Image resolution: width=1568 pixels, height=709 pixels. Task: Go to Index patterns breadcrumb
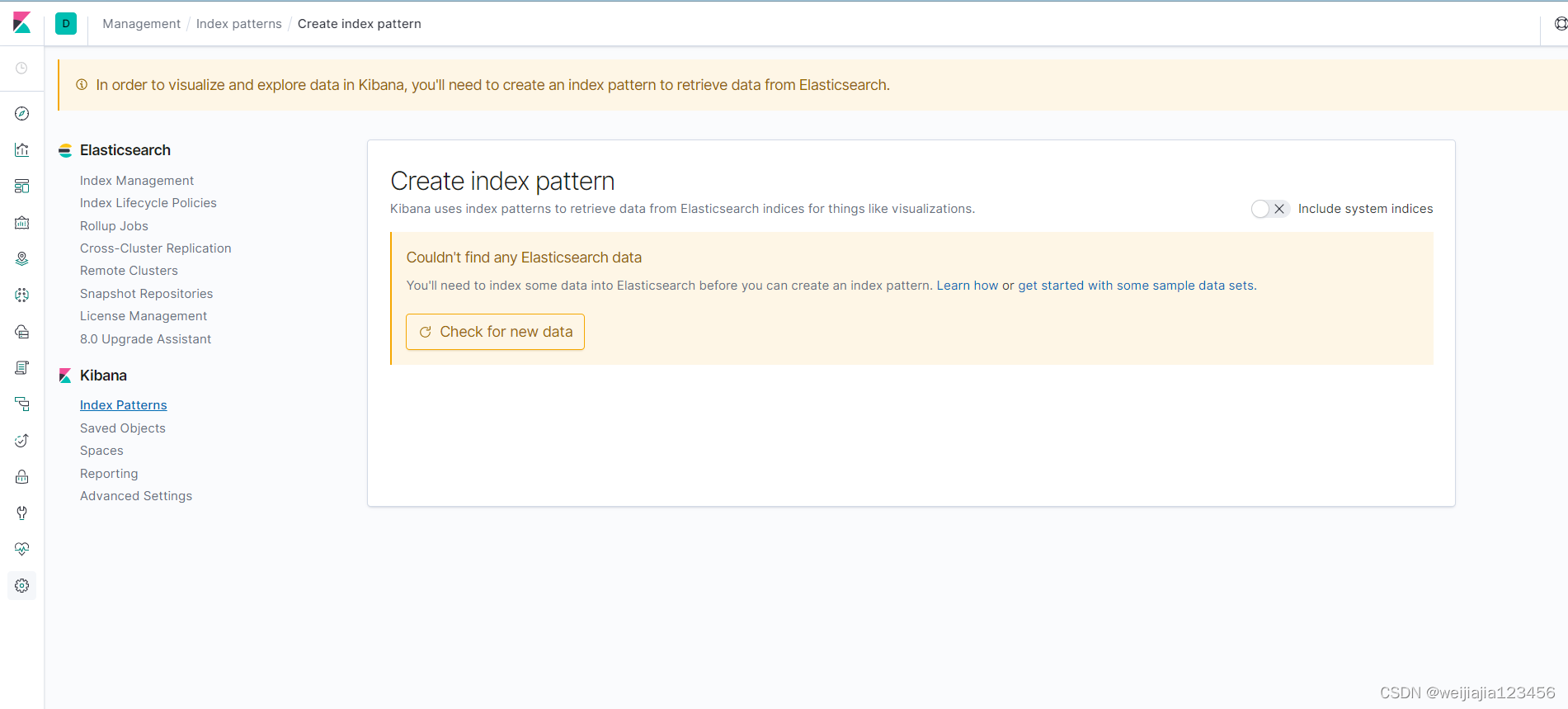pos(238,24)
